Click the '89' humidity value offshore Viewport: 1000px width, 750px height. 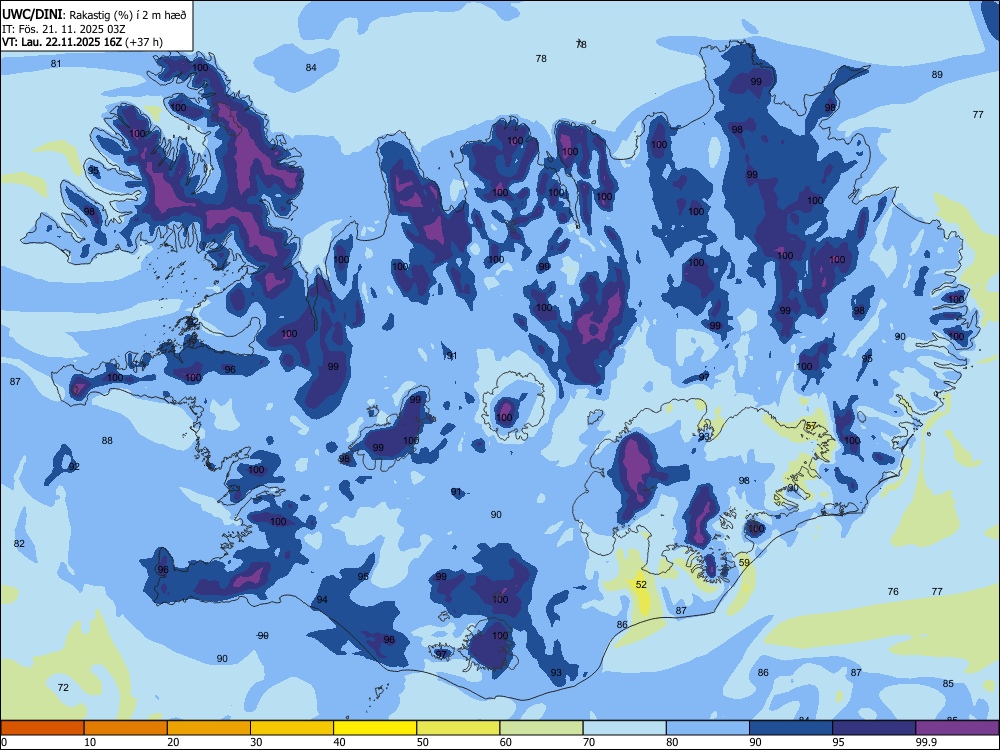937,75
